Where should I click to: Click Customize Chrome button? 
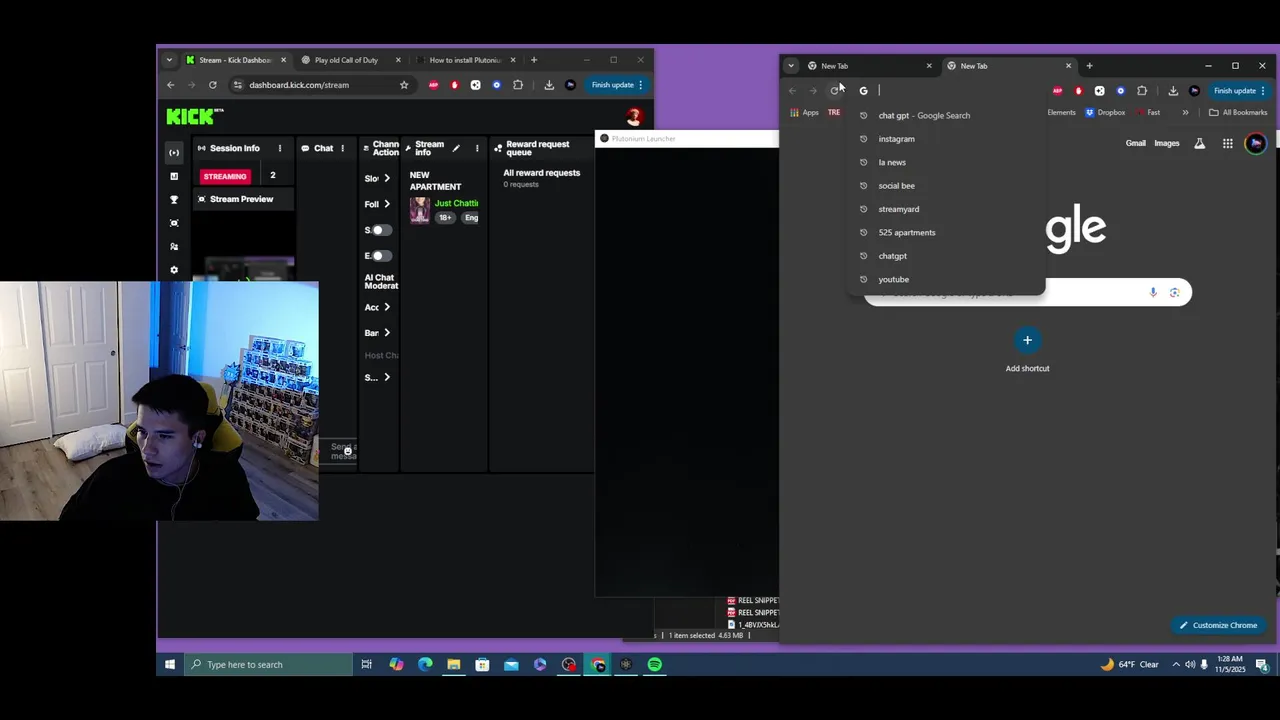pyautogui.click(x=1217, y=625)
